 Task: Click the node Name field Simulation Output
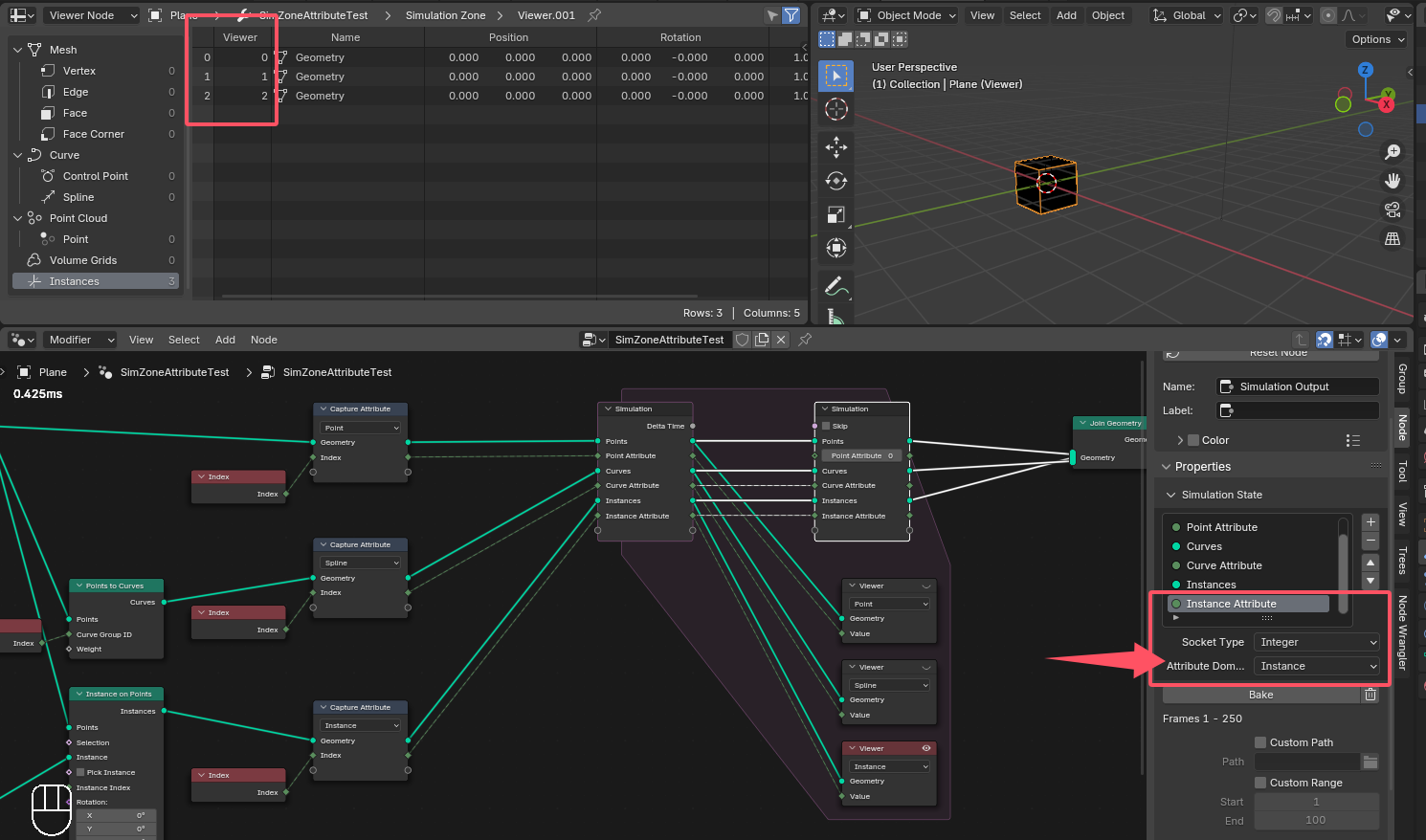click(x=1297, y=387)
